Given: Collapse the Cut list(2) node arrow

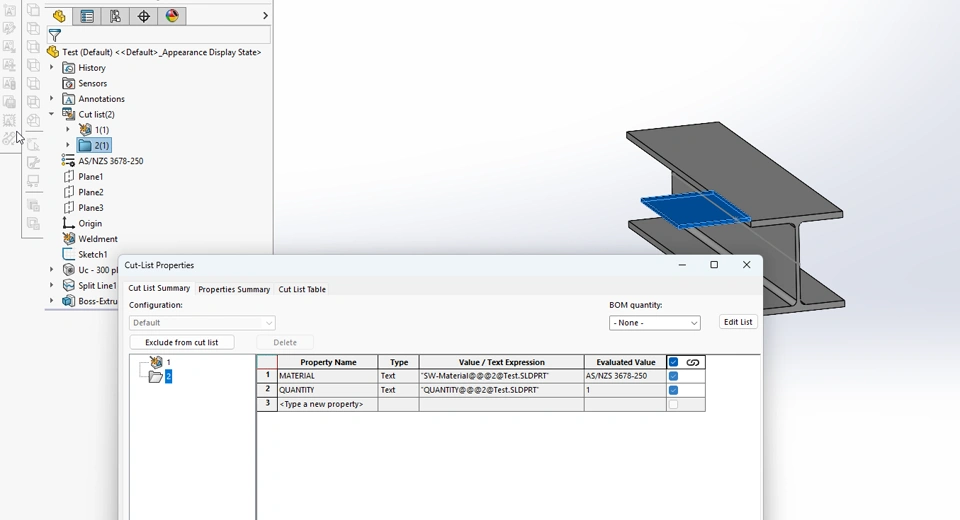Looking at the screenshot, I should pos(51,114).
